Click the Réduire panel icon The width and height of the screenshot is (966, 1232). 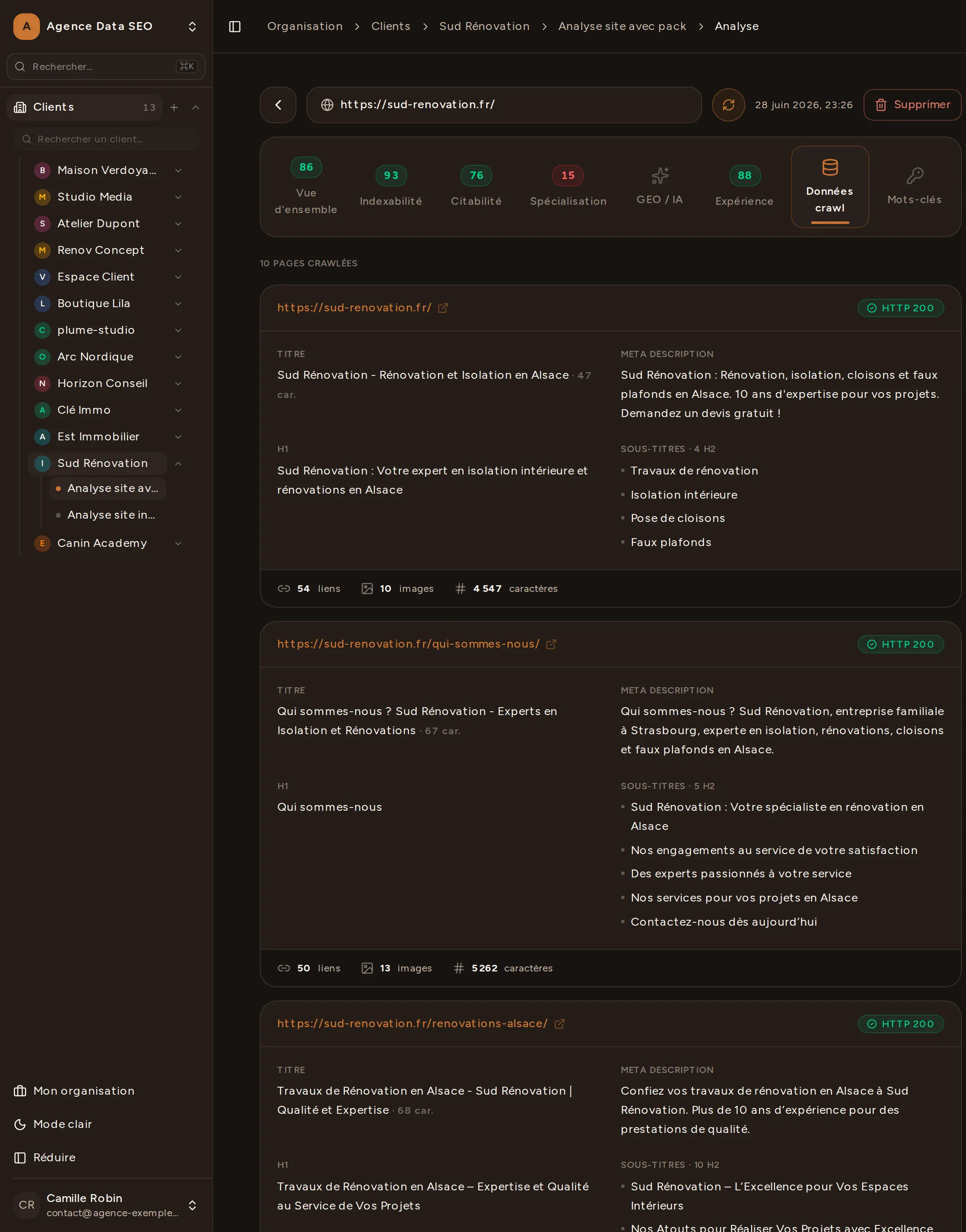coord(20,1157)
